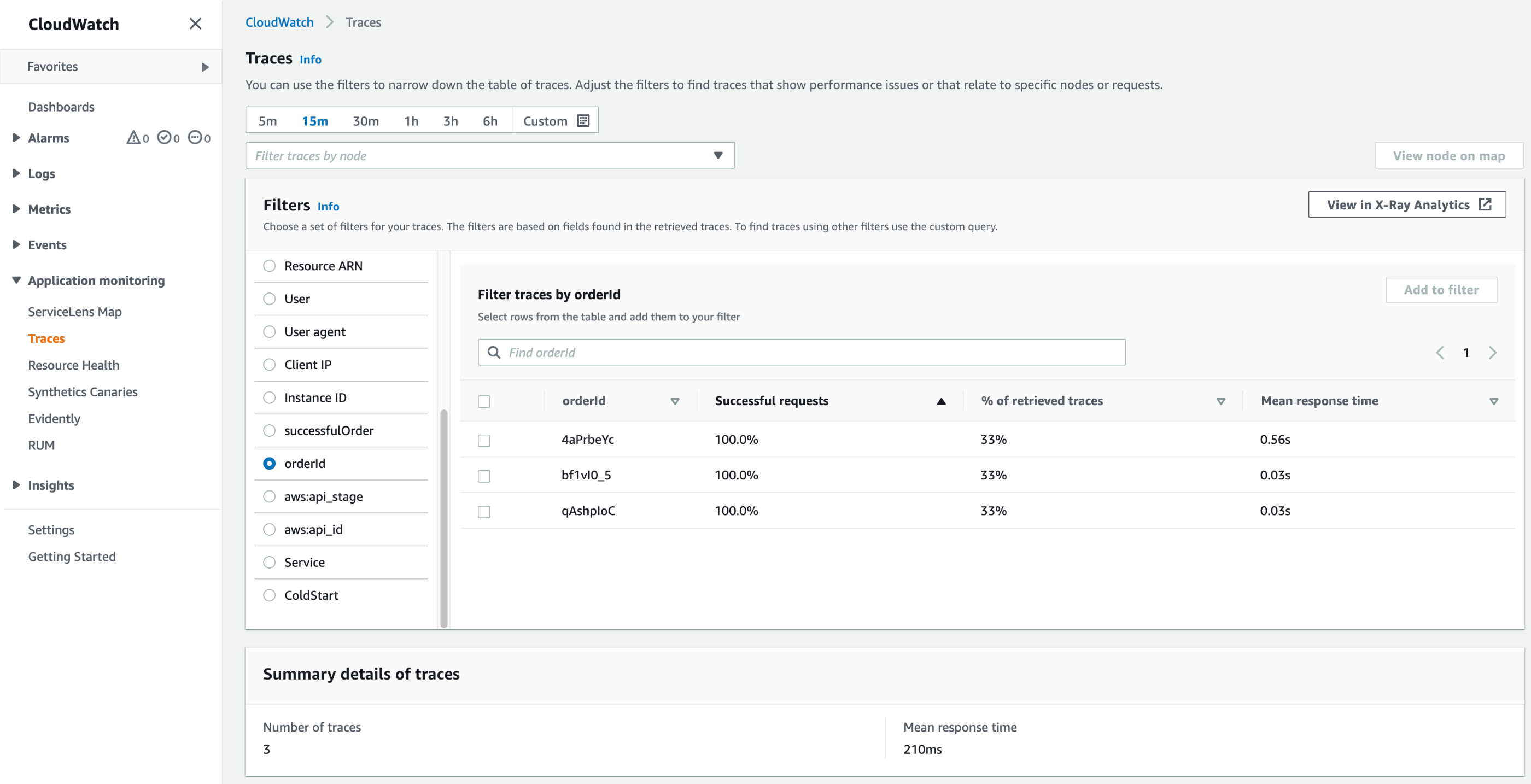Viewport: 1531px width, 784px height.
Task: Click the Add to filter button
Action: 1442,289
